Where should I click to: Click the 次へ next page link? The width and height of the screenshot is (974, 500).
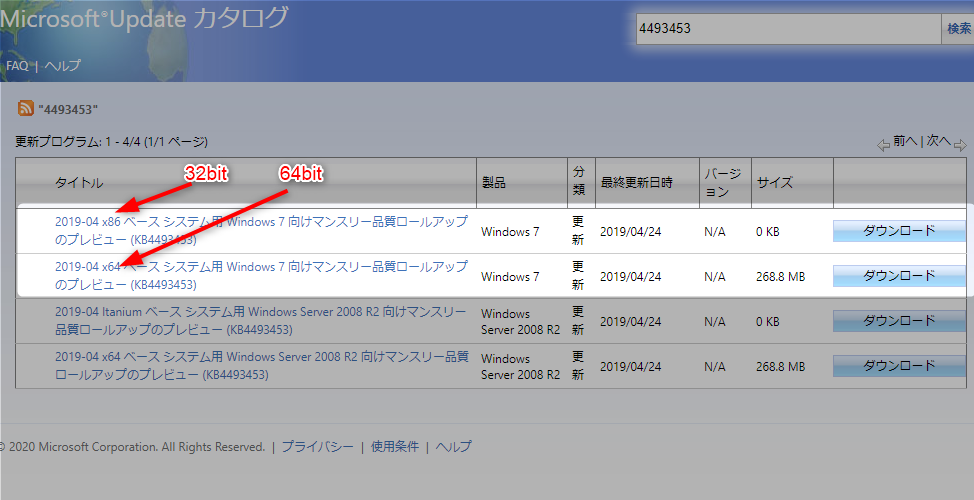[x=939, y=142]
